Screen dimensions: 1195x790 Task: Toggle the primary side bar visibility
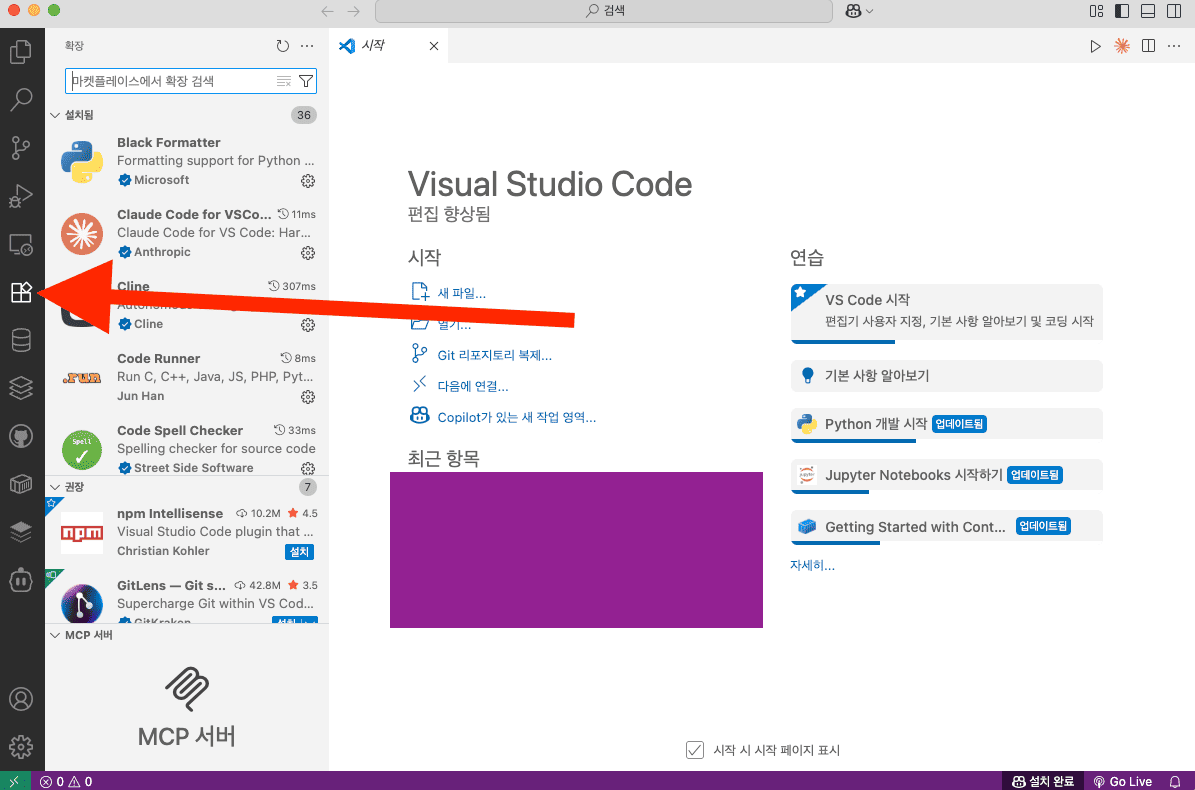[x=1122, y=11]
